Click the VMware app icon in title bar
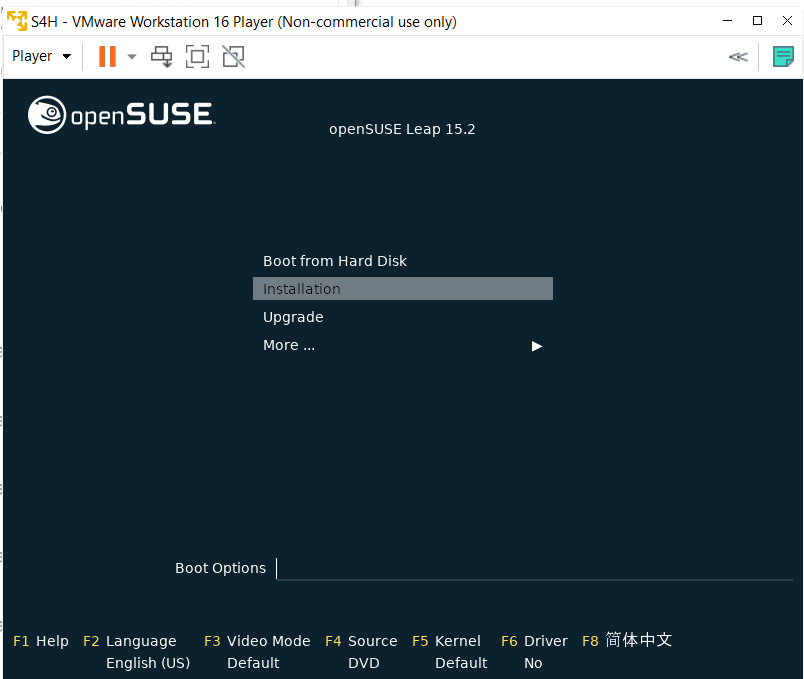The width and height of the screenshot is (804, 679). tap(17, 21)
